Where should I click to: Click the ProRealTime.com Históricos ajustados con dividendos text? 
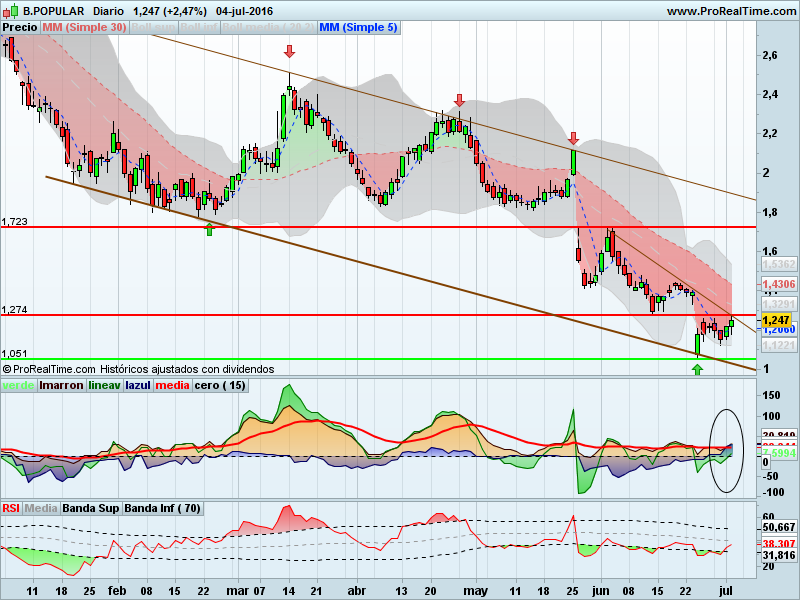138,369
